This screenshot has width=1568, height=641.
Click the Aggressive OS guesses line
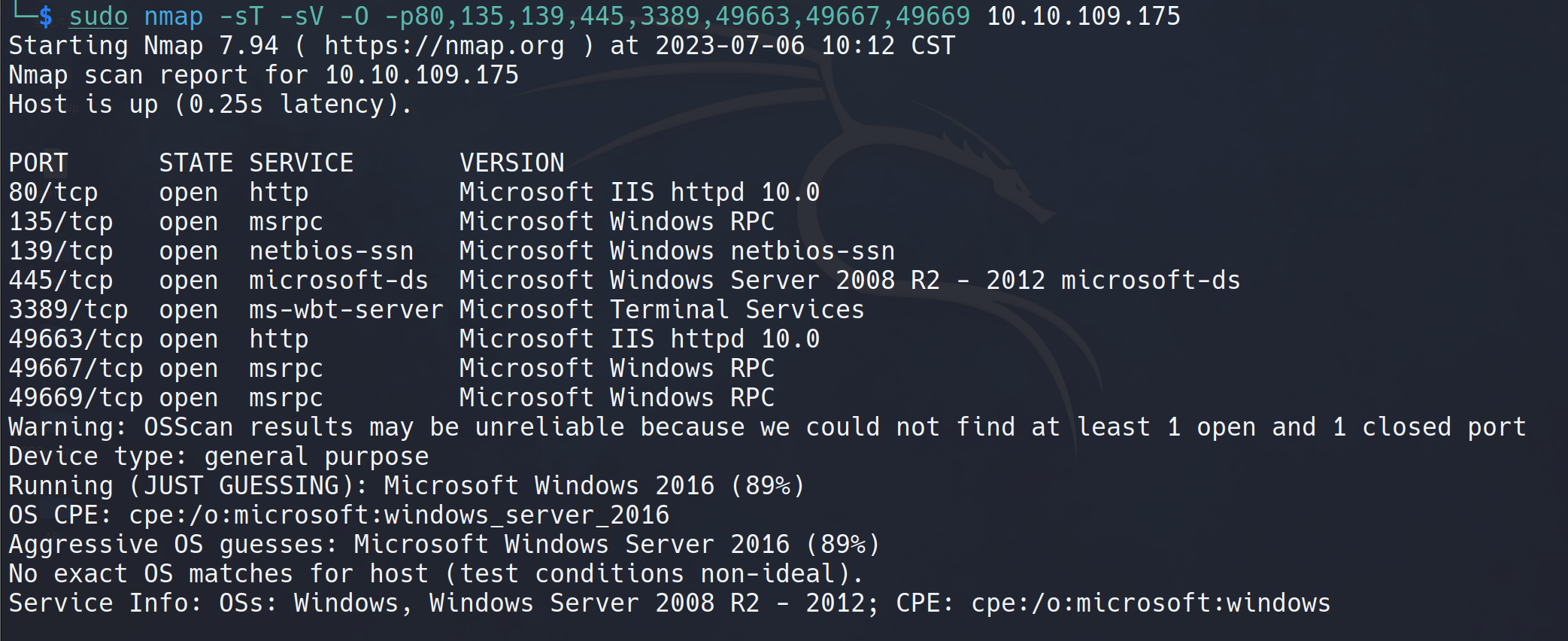(444, 545)
